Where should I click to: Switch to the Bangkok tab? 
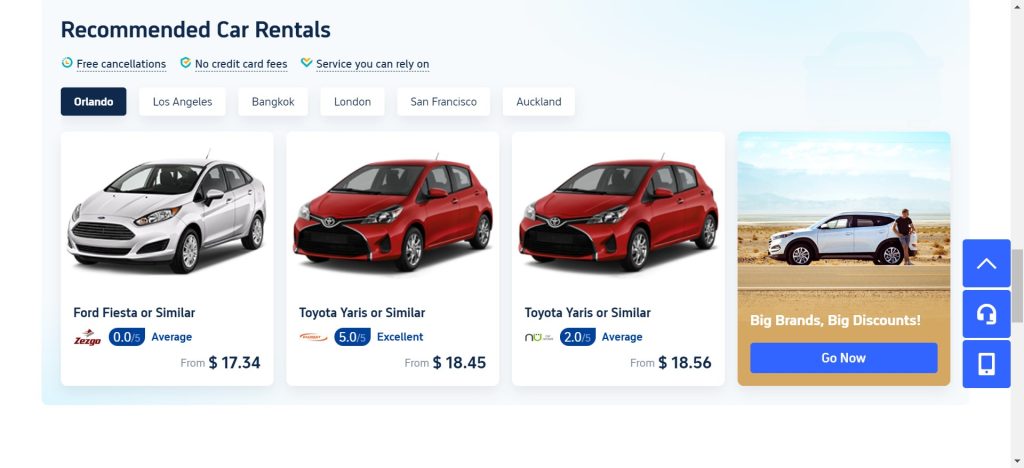(x=273, y=102)
